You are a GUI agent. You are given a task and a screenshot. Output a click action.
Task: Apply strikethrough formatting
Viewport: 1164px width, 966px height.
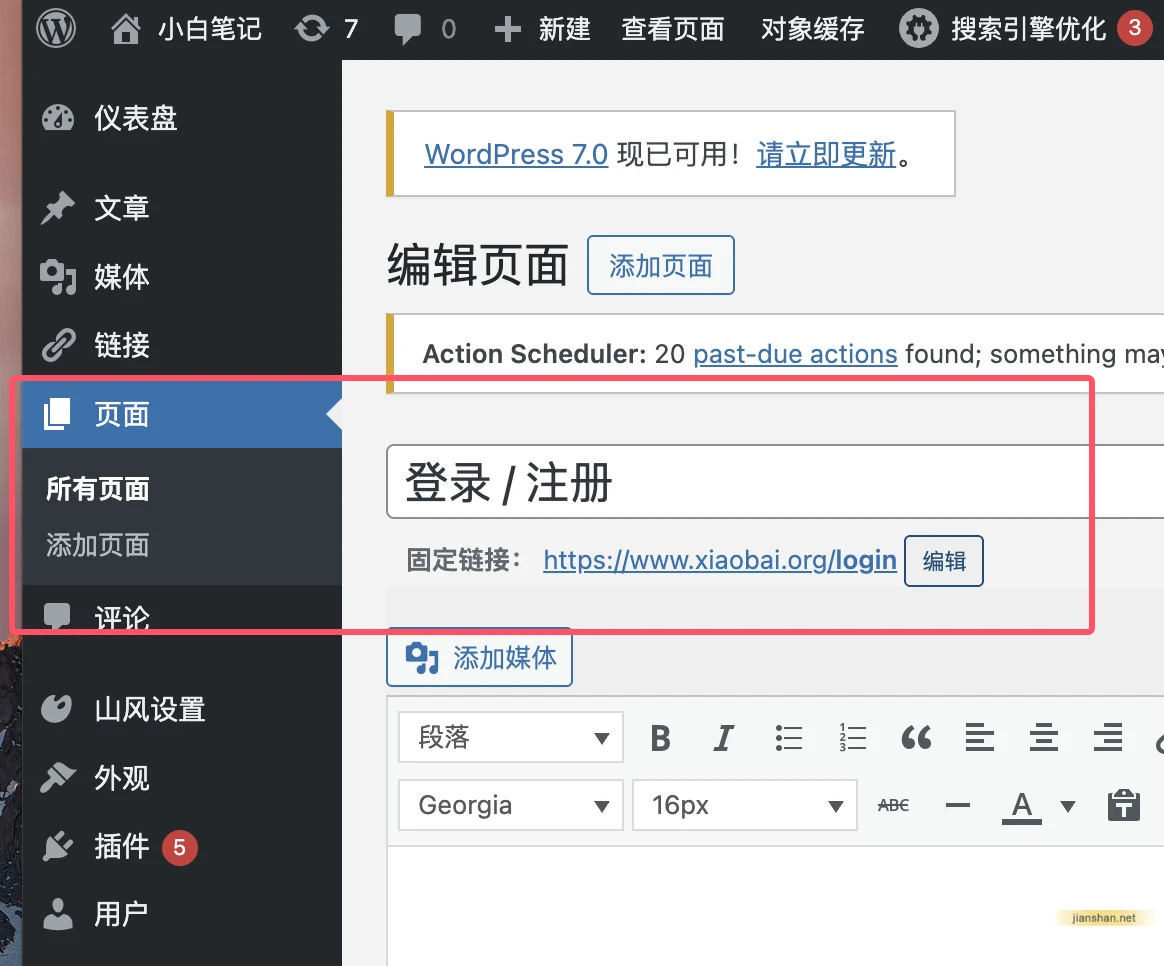click(x=893, y=806)
